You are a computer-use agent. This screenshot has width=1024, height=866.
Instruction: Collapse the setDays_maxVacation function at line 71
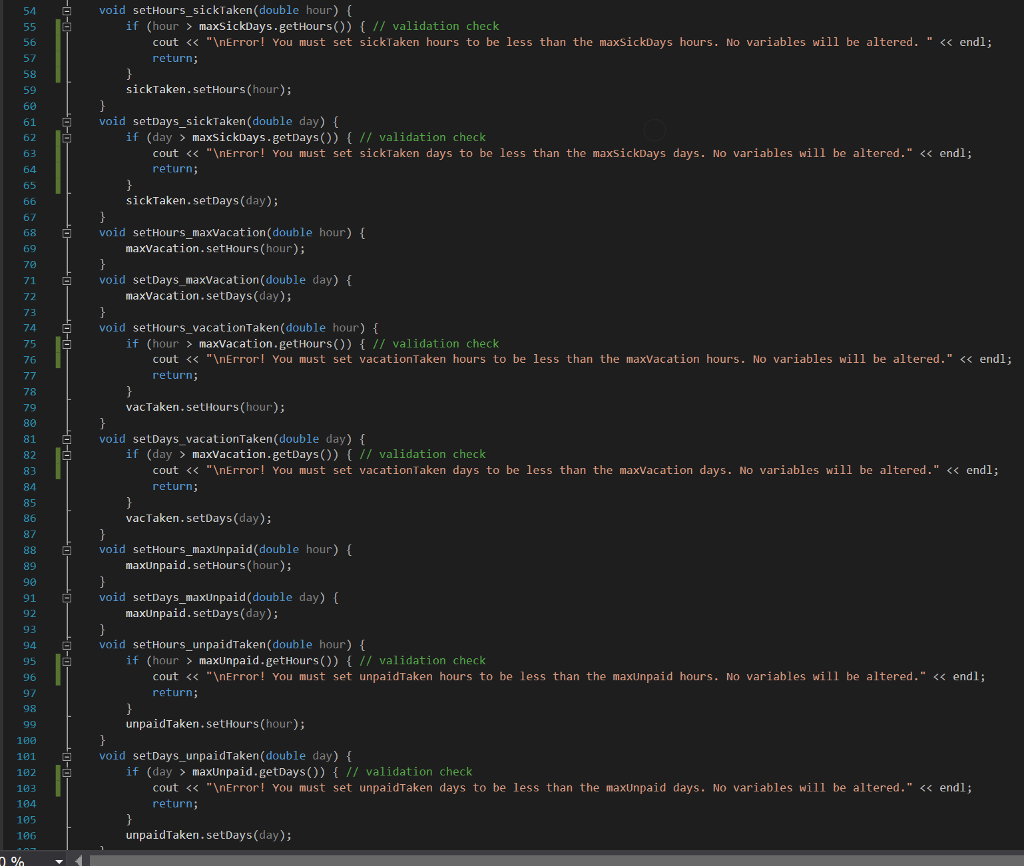(67, 281)
